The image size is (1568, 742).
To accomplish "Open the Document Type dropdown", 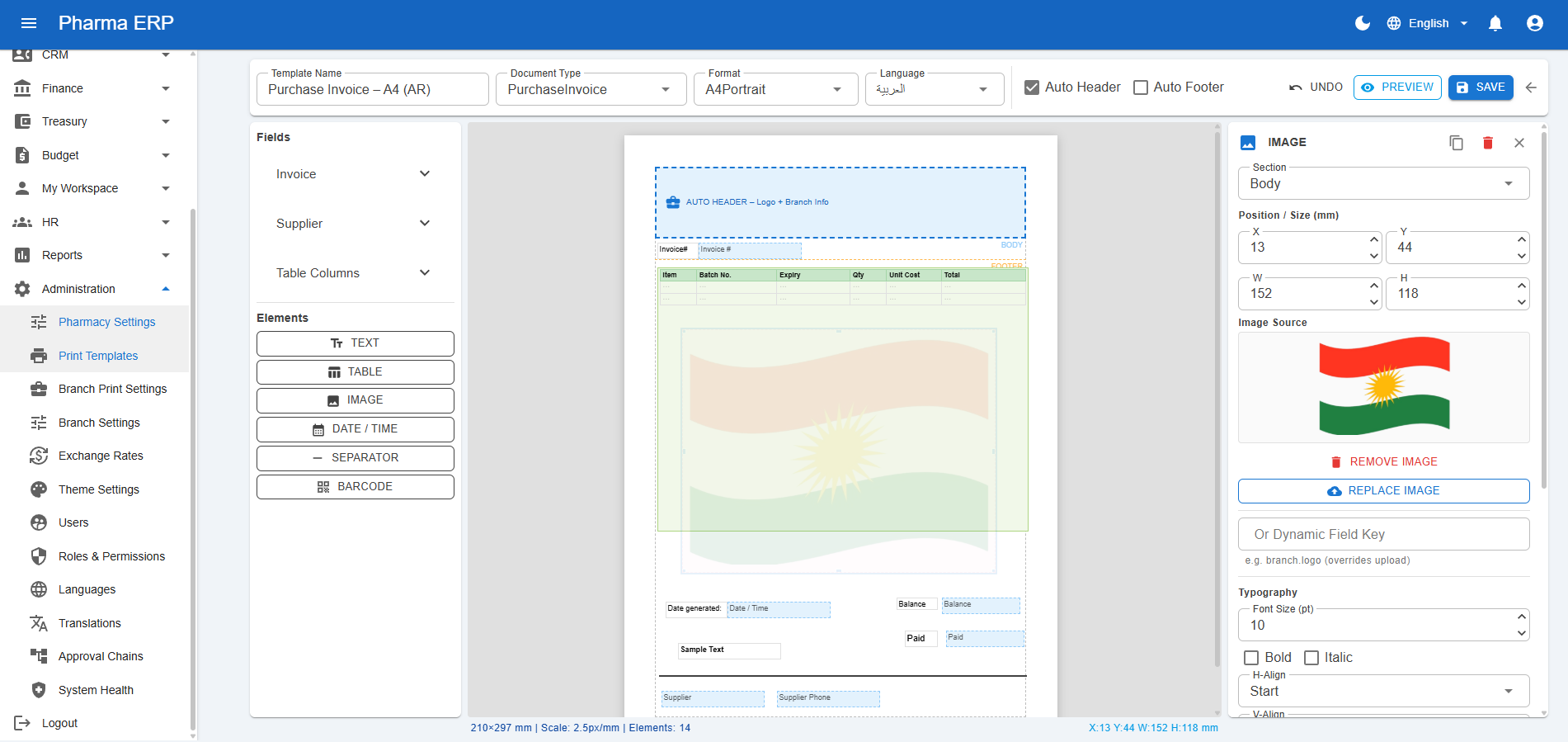I will [591, 89].
